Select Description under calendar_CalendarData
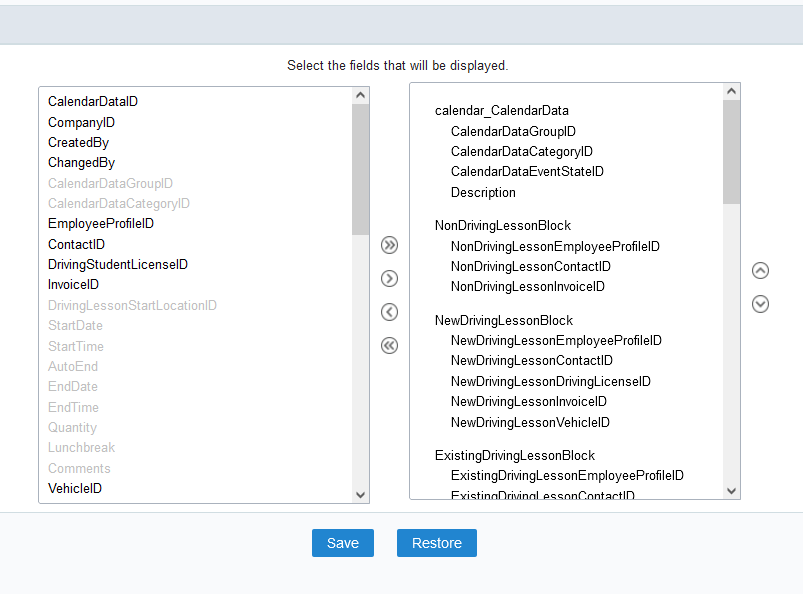 coord(483,193)
